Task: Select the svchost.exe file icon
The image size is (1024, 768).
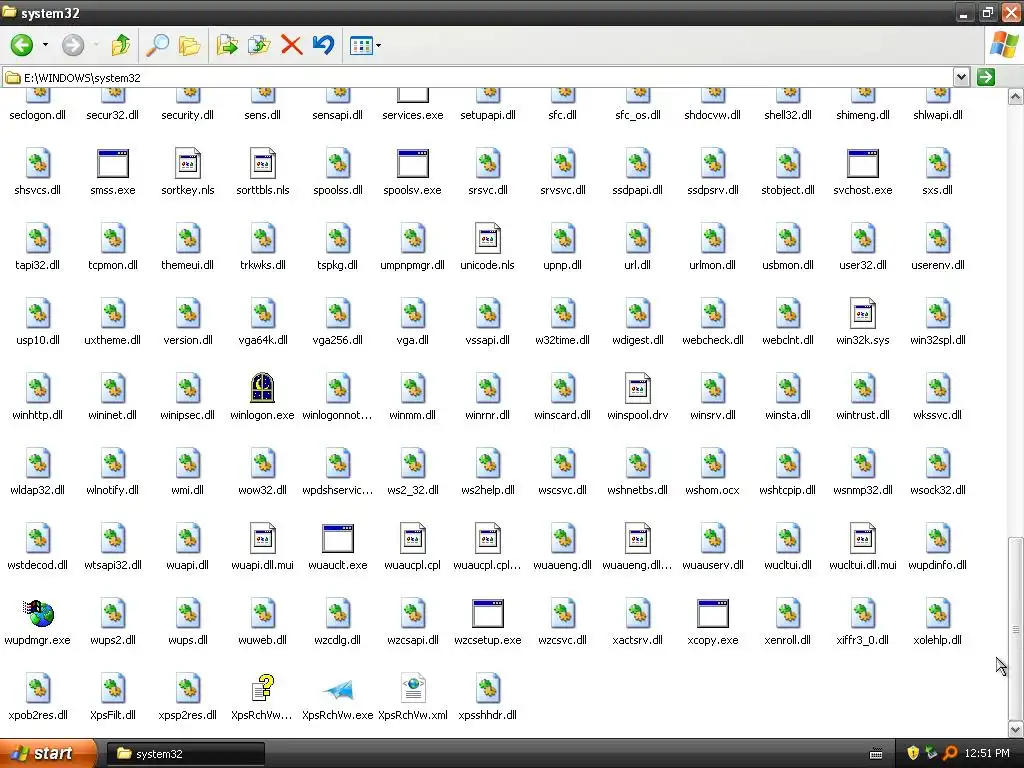Action: click(x=863, y=163)
